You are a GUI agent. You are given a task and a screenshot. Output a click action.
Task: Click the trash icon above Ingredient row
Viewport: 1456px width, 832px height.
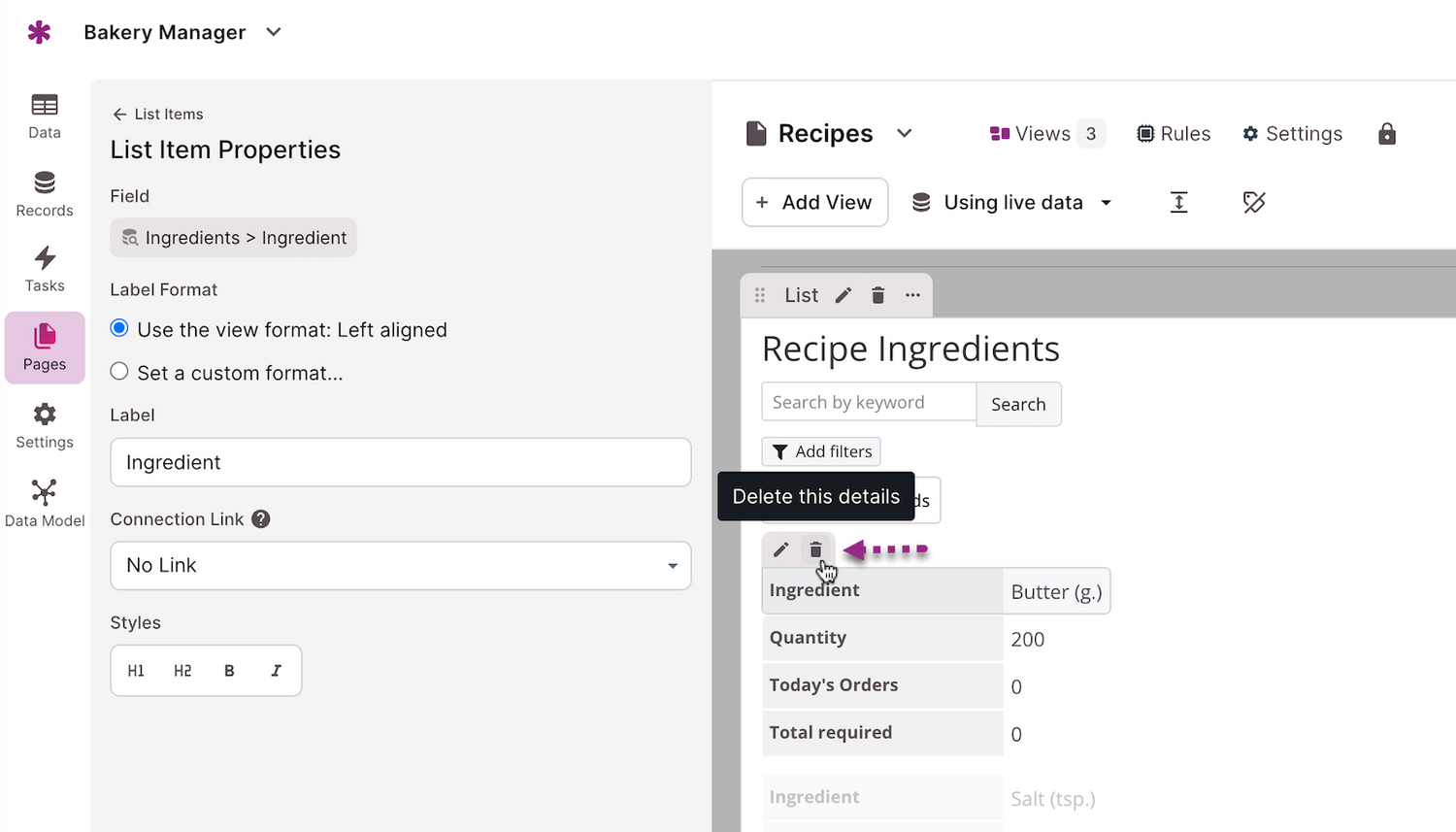pos(815,550)
